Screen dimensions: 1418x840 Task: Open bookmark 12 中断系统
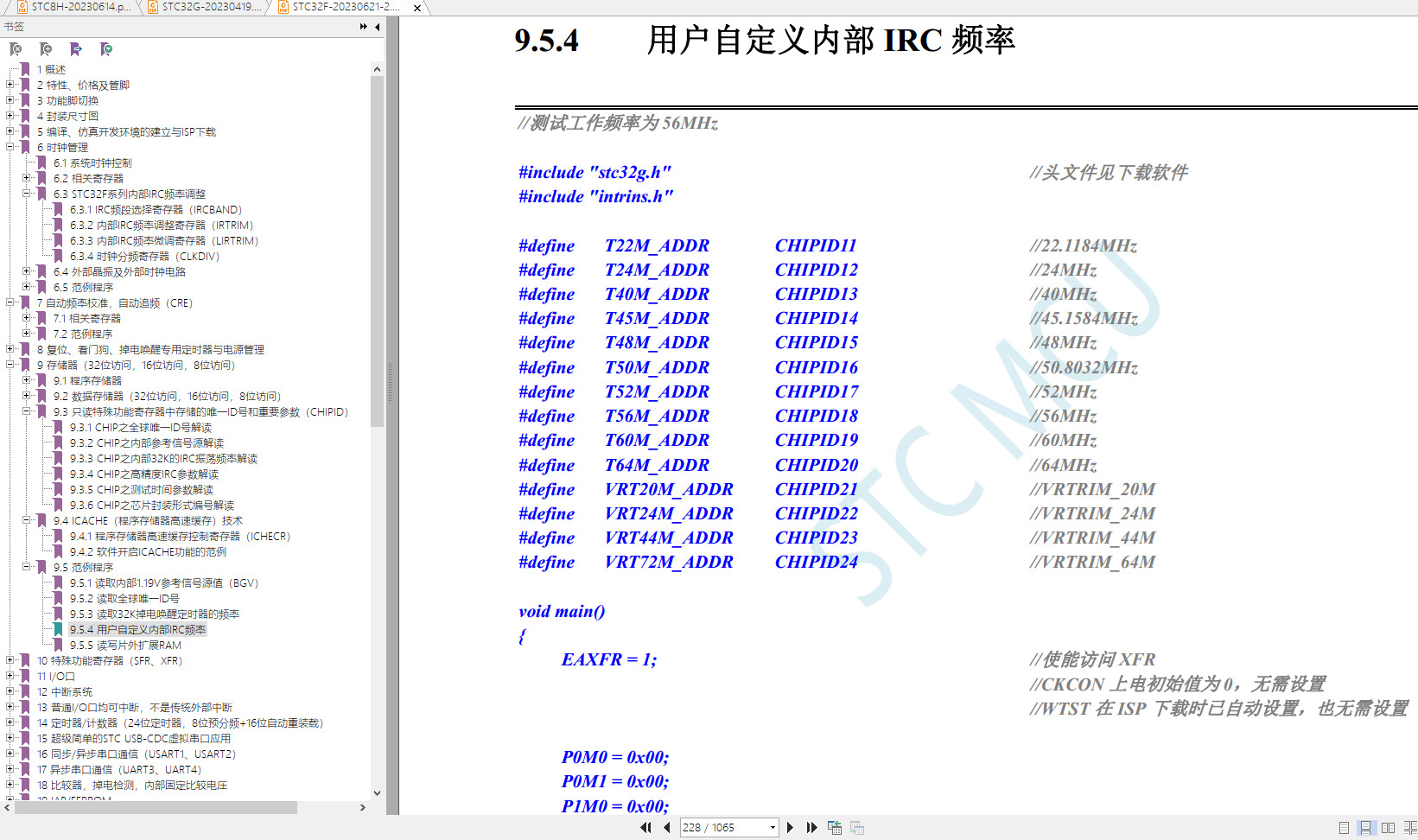[x=65, y=691]
